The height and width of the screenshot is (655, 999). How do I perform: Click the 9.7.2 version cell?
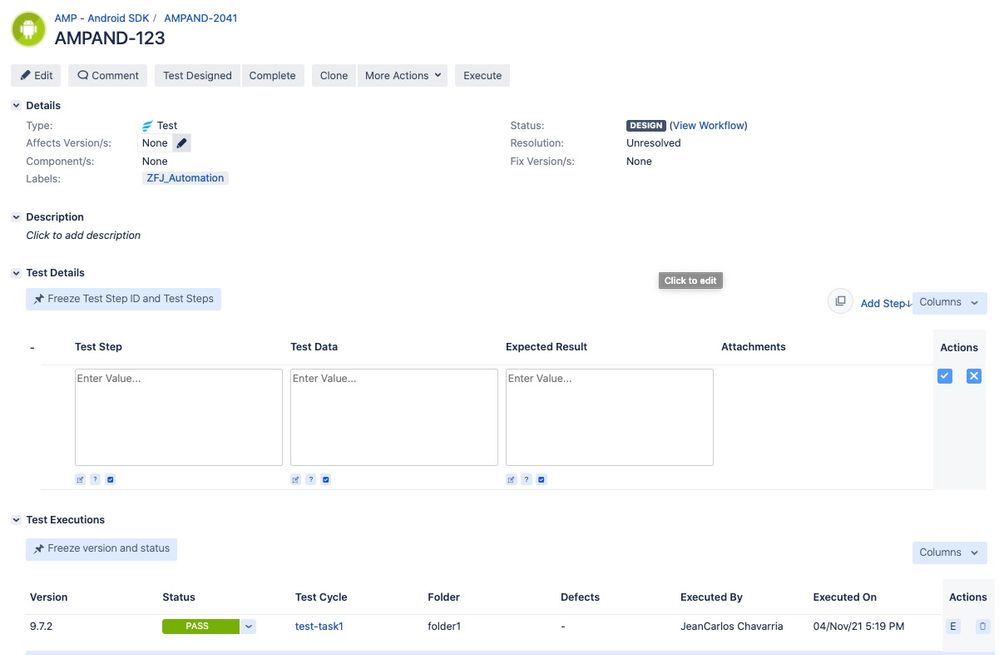[41, 626]
